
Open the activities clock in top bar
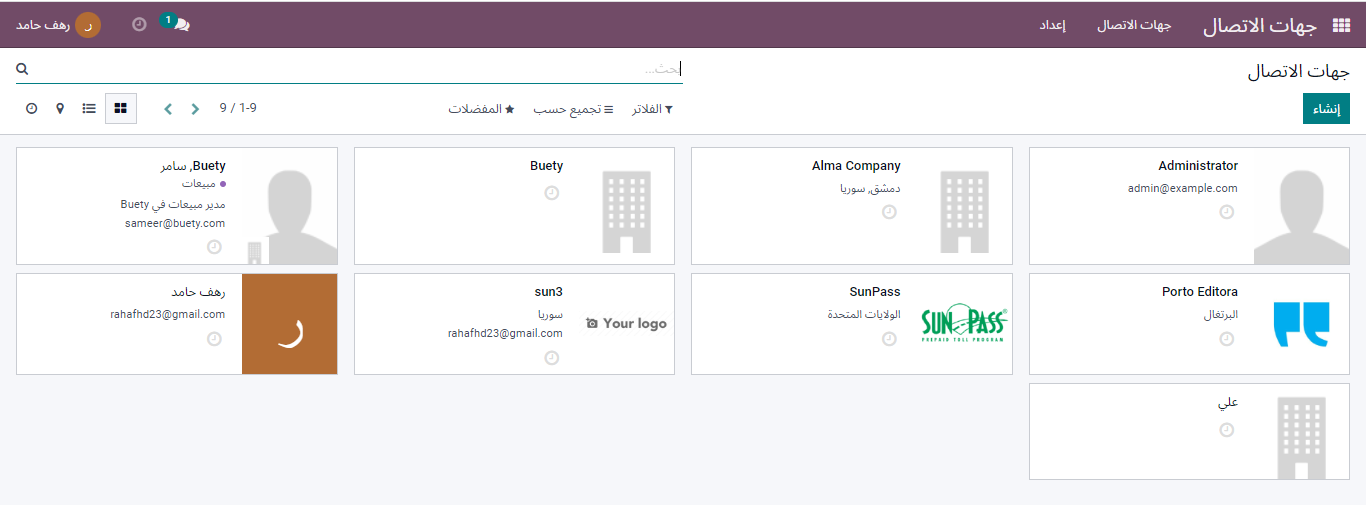pos(139,25)
